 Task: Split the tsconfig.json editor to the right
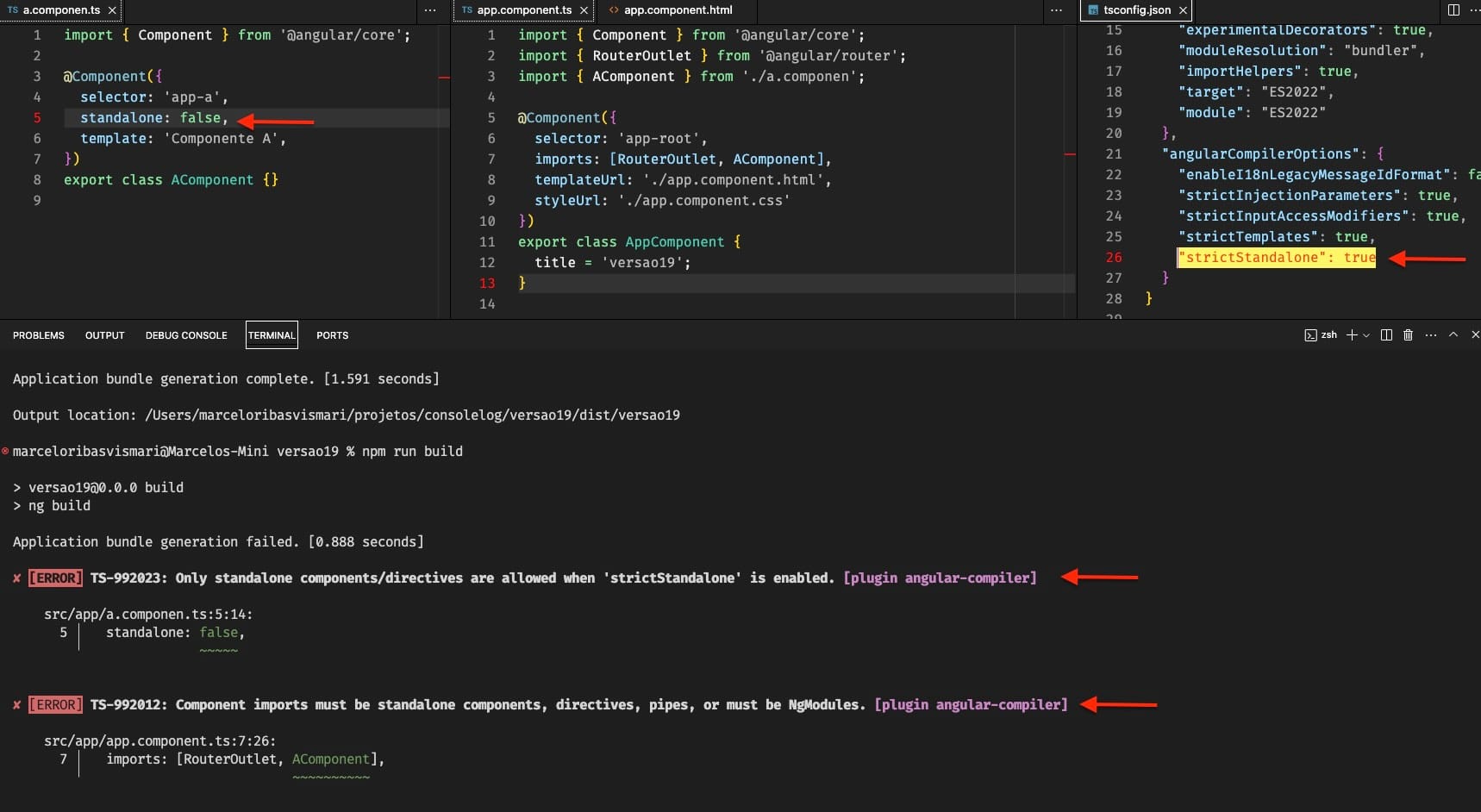[x=1453, y=10]
